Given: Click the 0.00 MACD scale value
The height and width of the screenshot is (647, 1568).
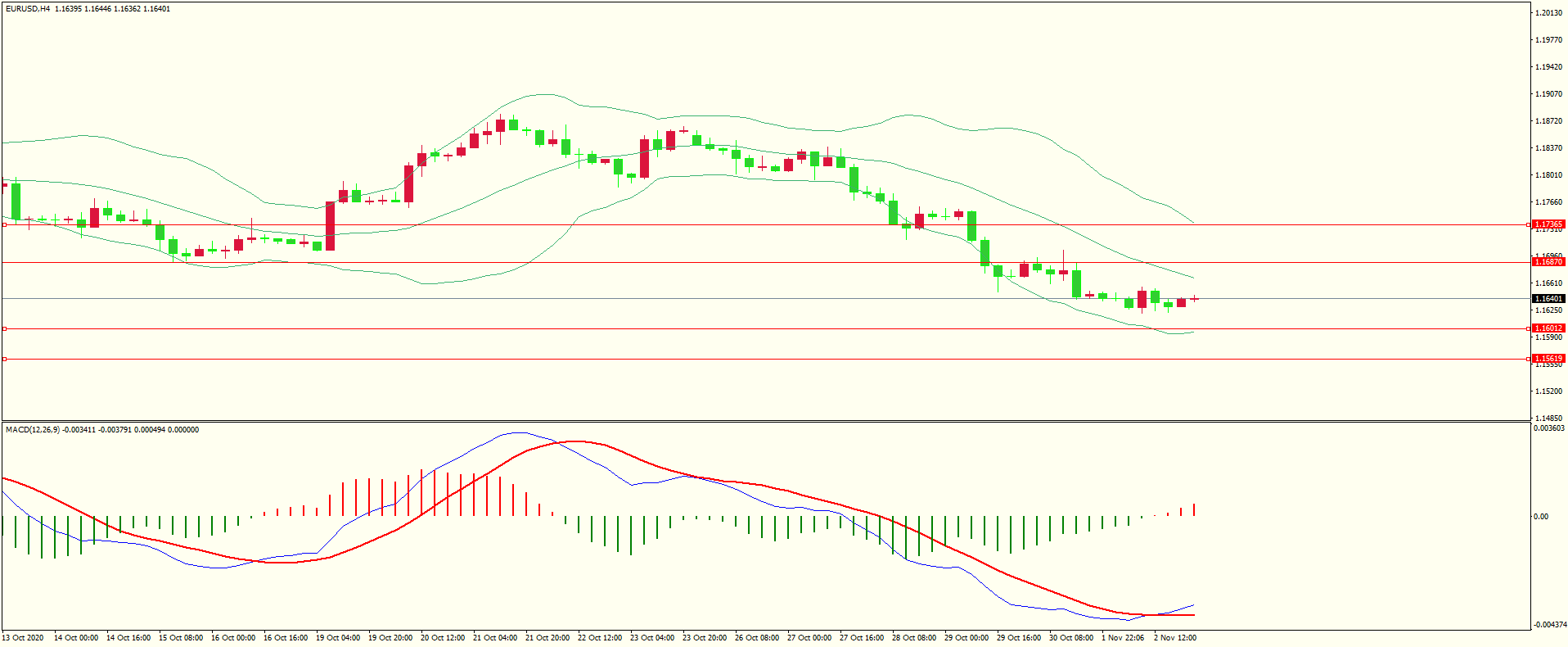Looking at the screenshot, I should click(1541, 517).
